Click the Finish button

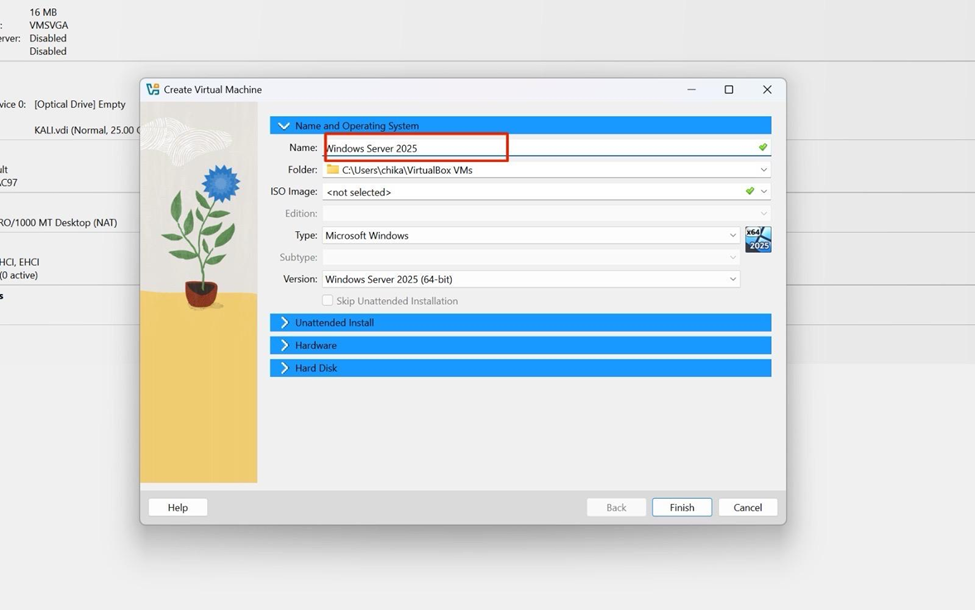tap(682, 507)
